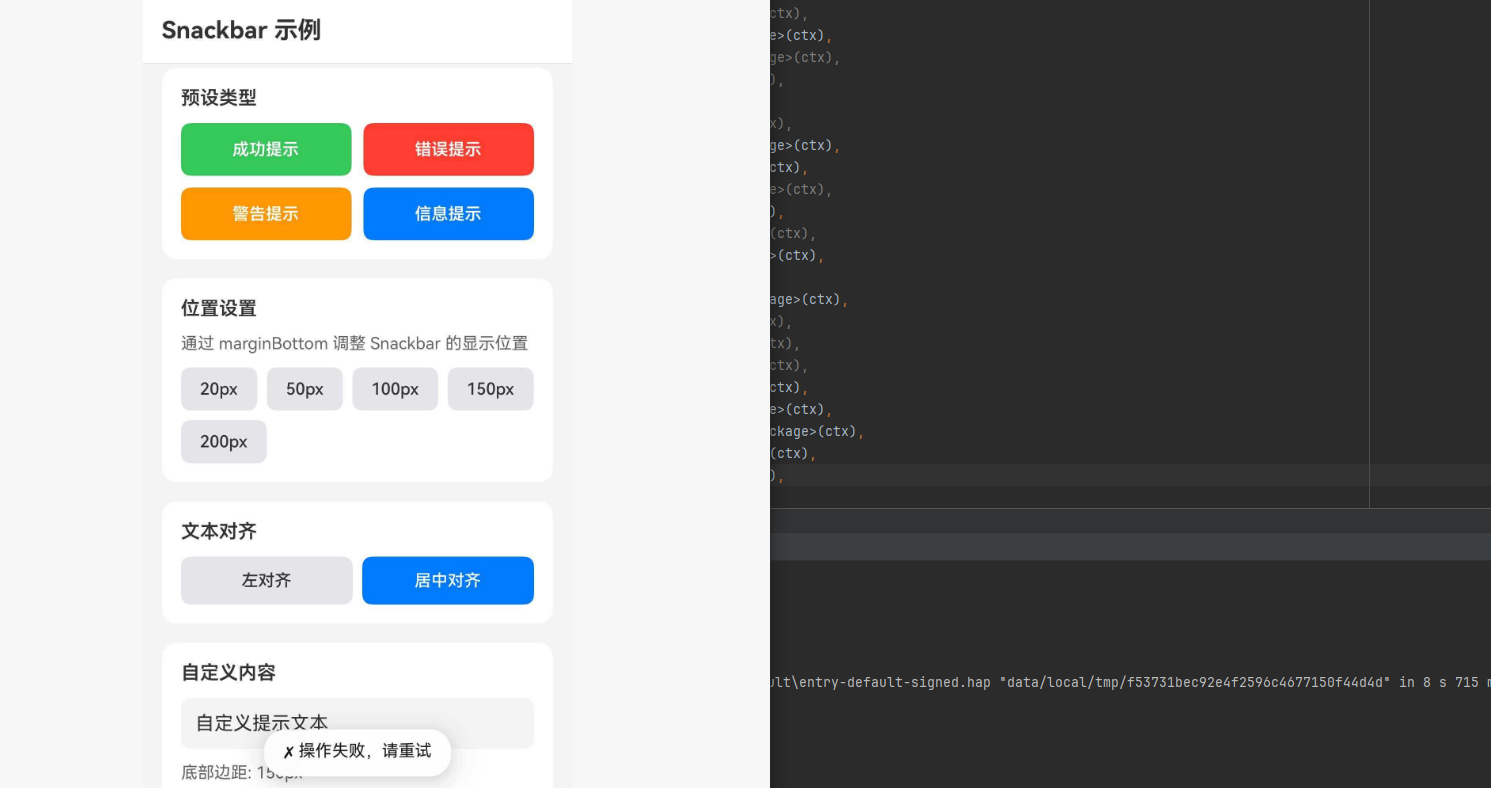Click the 自定义内容 section heading
1491x788 pixels.
tap(228, 672)
